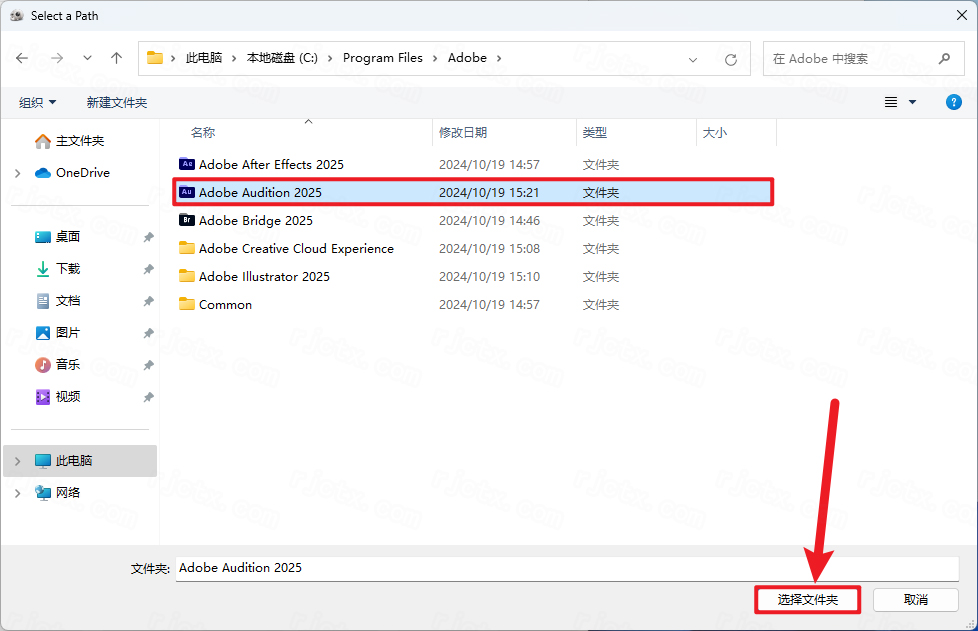
Task: Expand the 网络 item in the sidebar
Action: [18, 493]
